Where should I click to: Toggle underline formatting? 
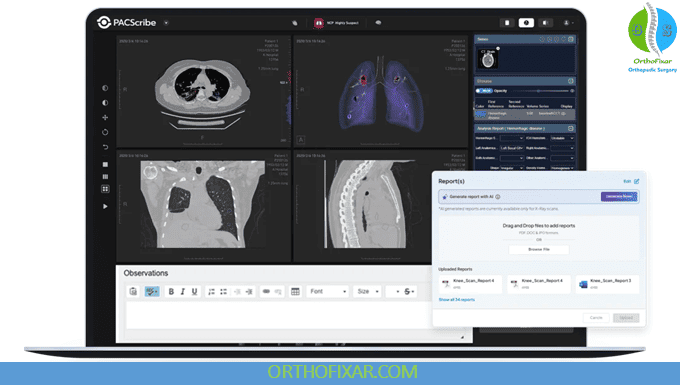point(194,292)
